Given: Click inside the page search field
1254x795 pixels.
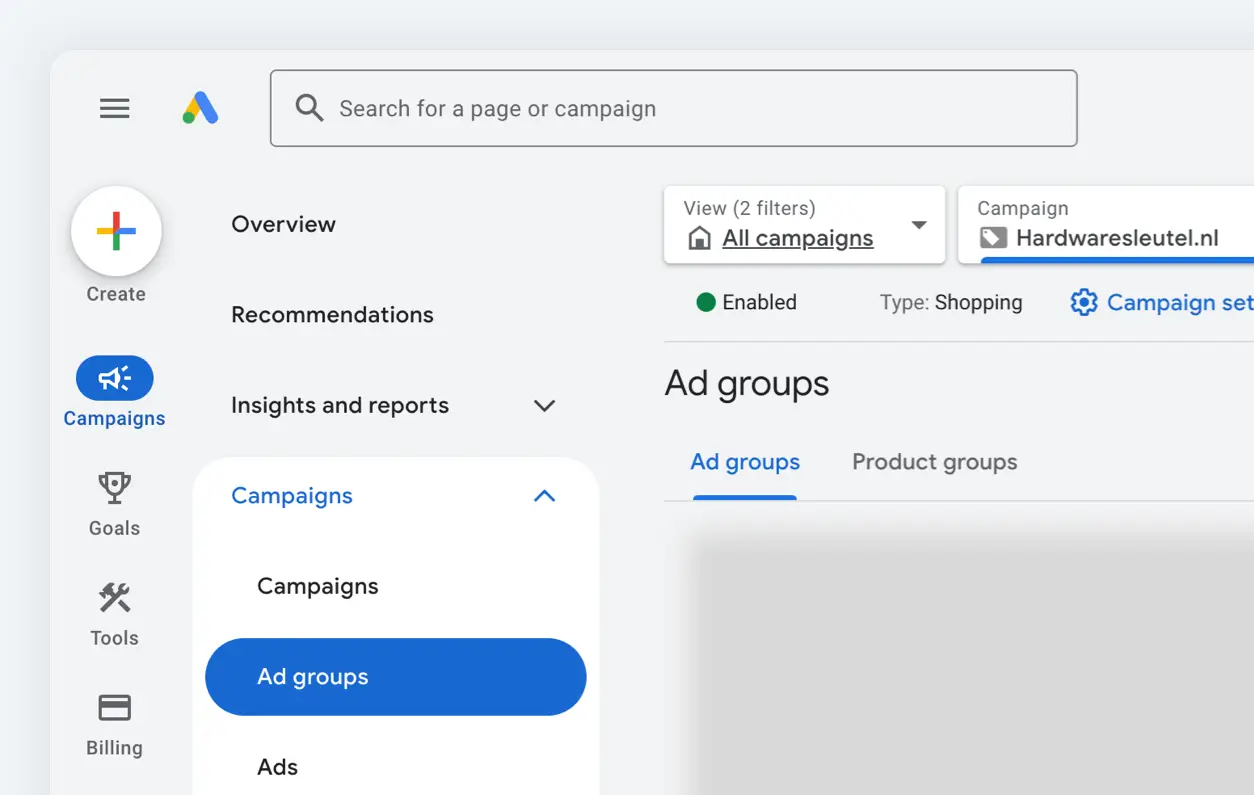Looking at the screenshot, I should [x=674, y=108].
